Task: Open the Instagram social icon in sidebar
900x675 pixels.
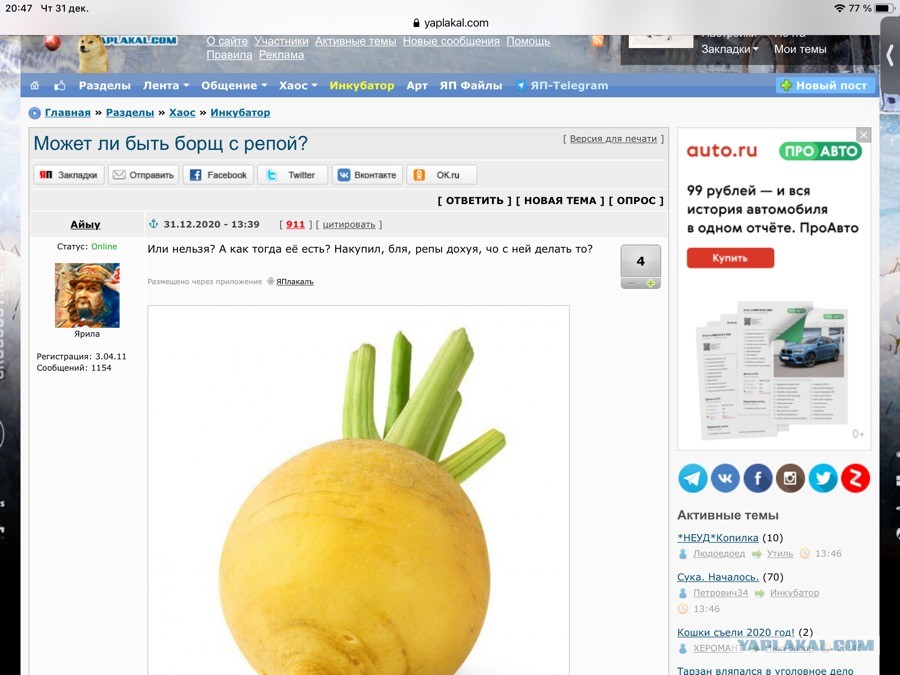Action: 790,478
